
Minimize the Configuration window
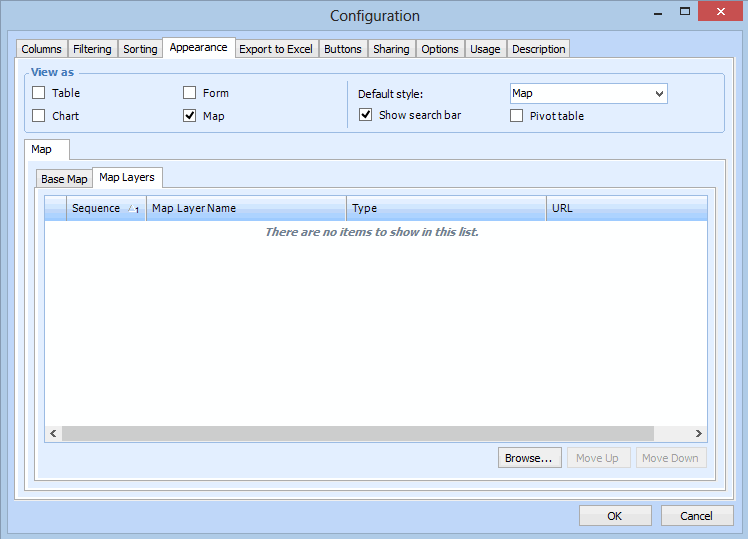[x=658, y=12]
